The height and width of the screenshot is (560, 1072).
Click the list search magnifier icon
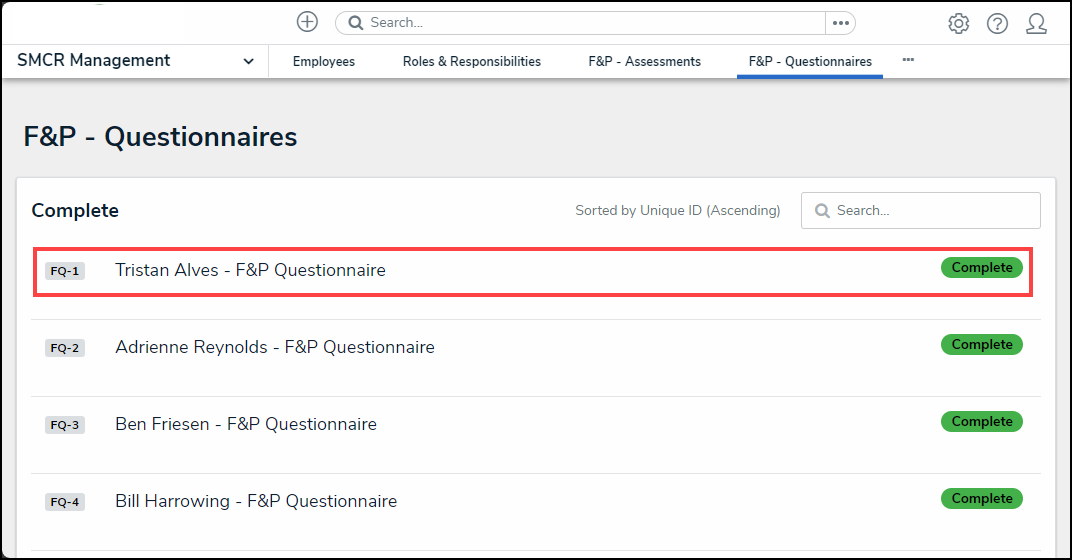(822, 211)
